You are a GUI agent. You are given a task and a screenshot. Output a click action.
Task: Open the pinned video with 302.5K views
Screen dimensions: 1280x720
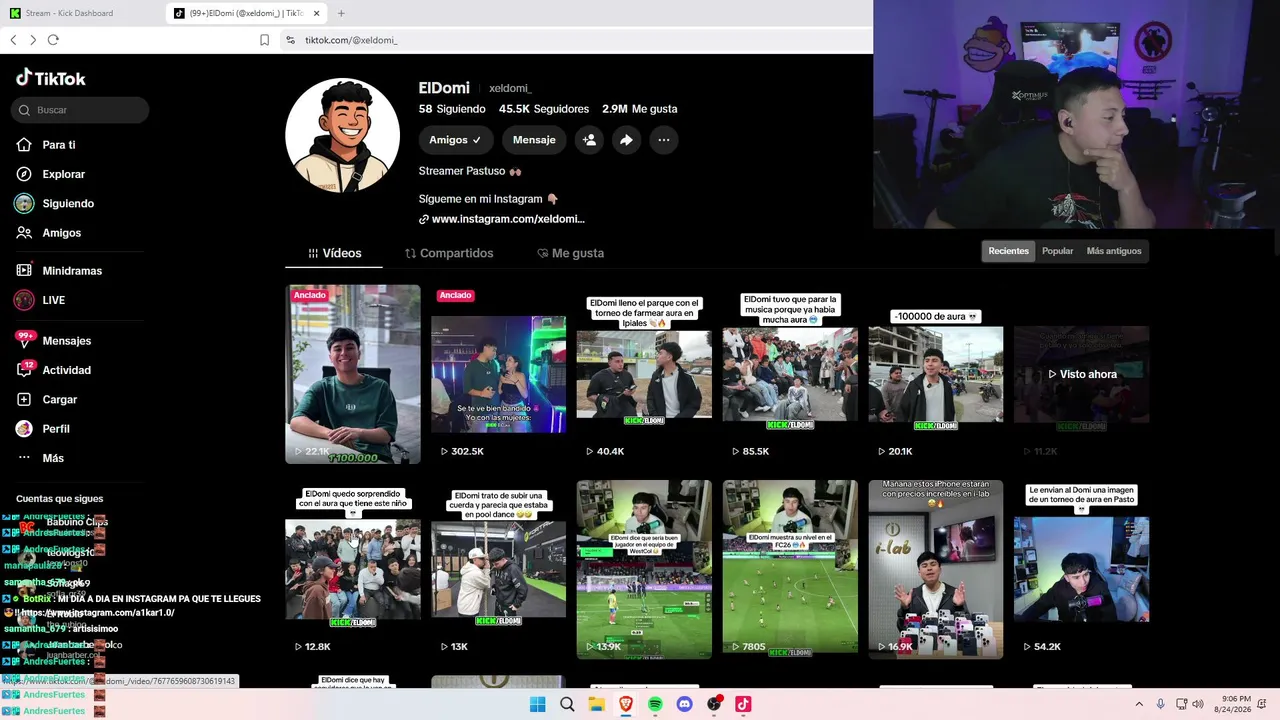[498, 374]
